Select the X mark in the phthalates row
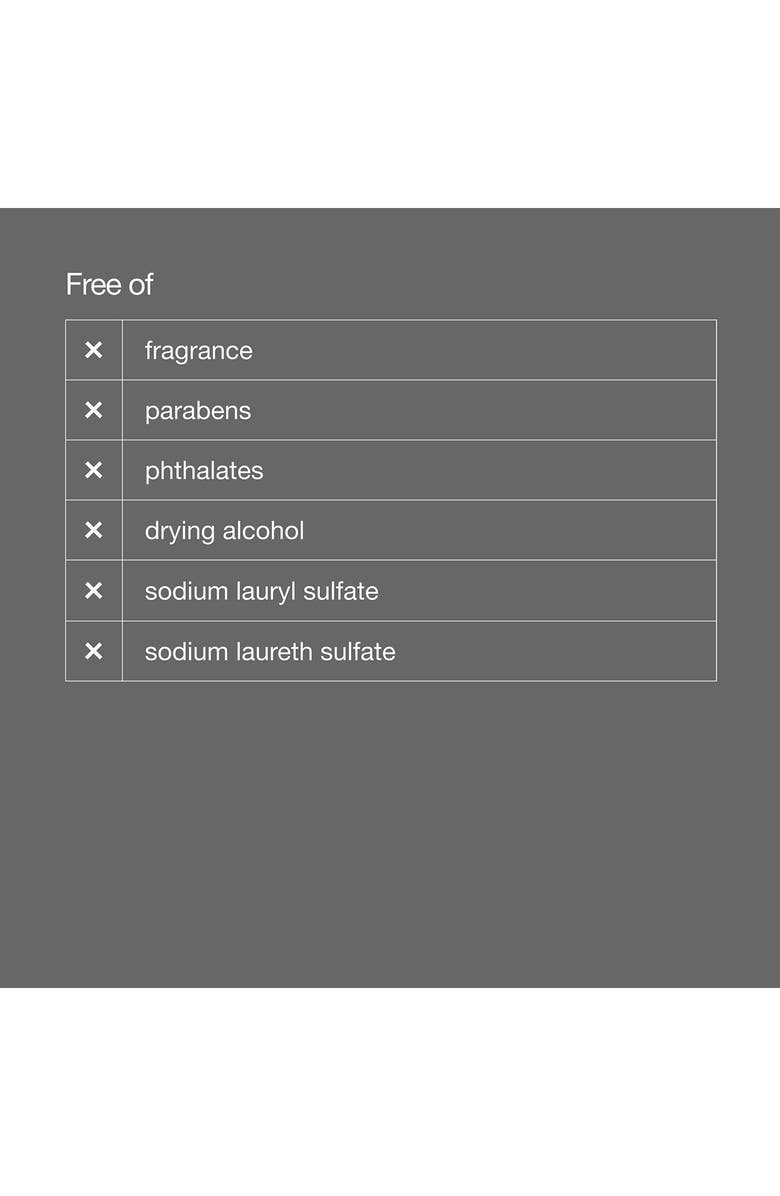780x1196 pixels. click(93, 470)
